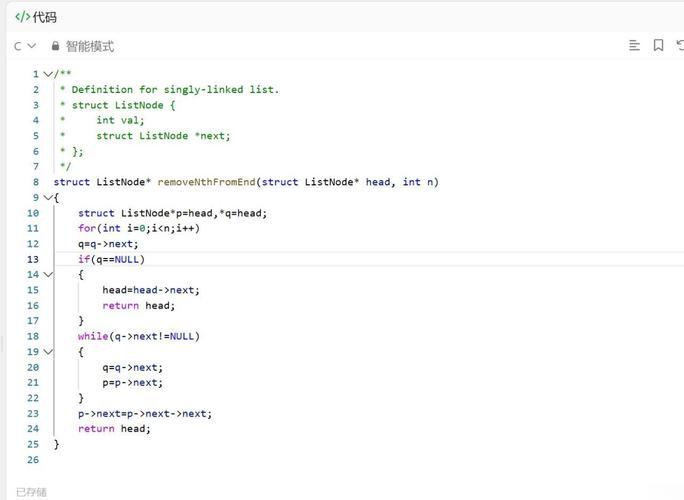Collapse the while block at line 19

pos(48,352)
